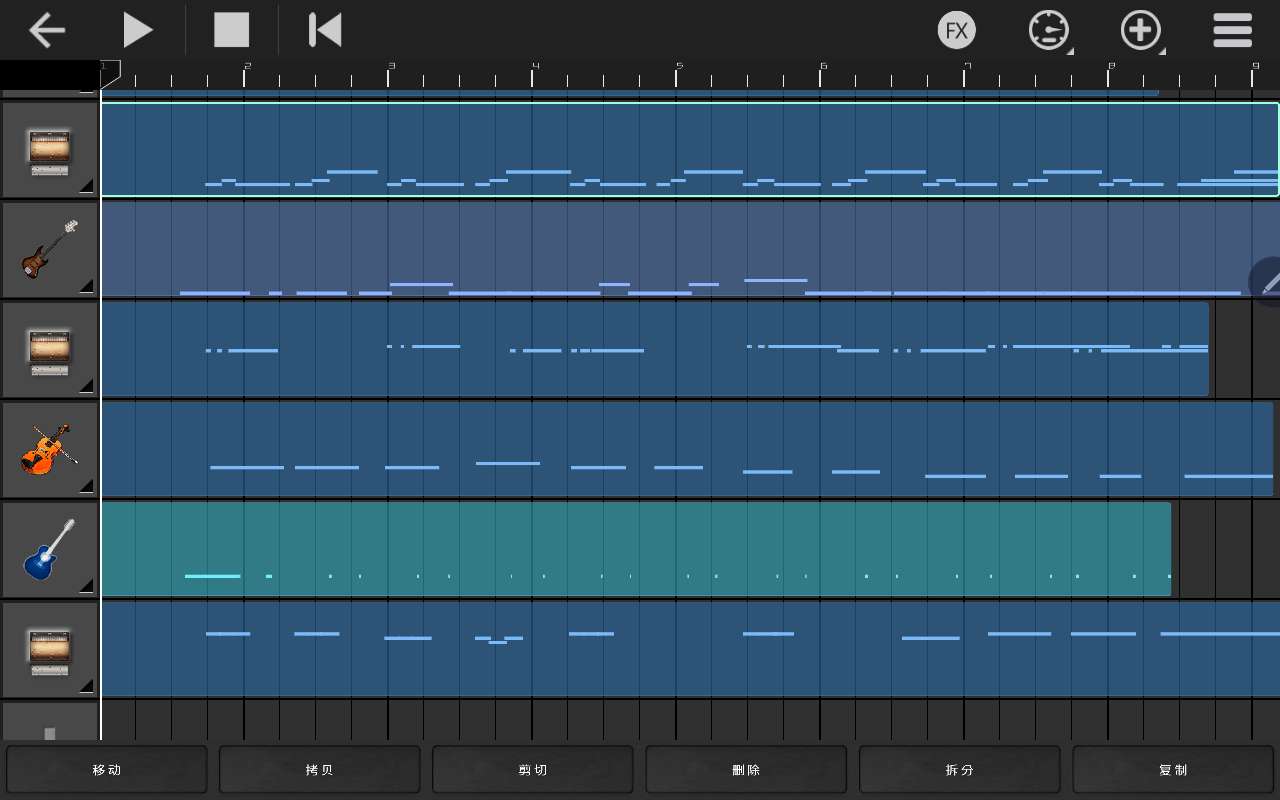This screenshot has width=1280, height=800.
Task: Open the FX effects panel
Action: point(956,30)
